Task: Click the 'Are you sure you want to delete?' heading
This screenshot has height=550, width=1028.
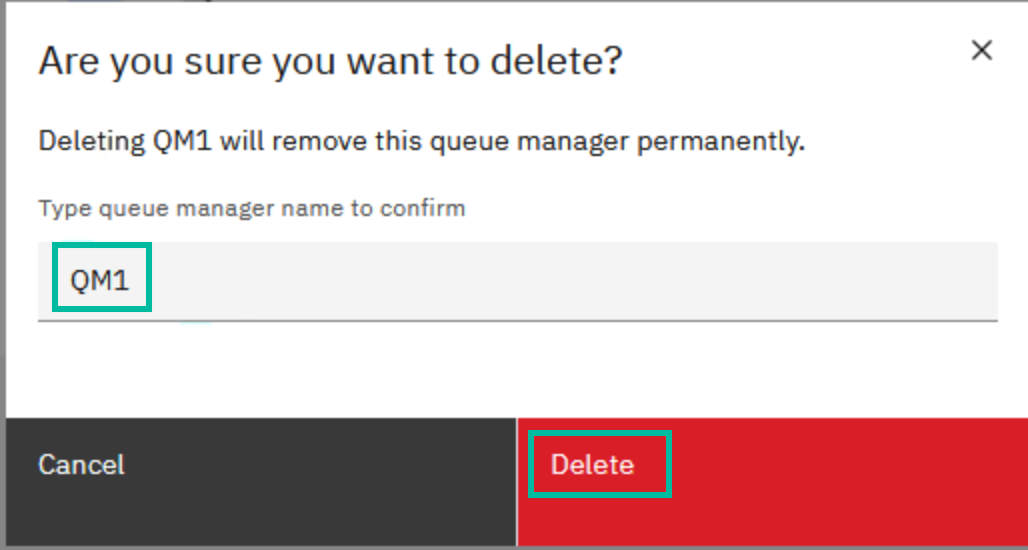Action: pyautogui.click(x=330, y=61)
